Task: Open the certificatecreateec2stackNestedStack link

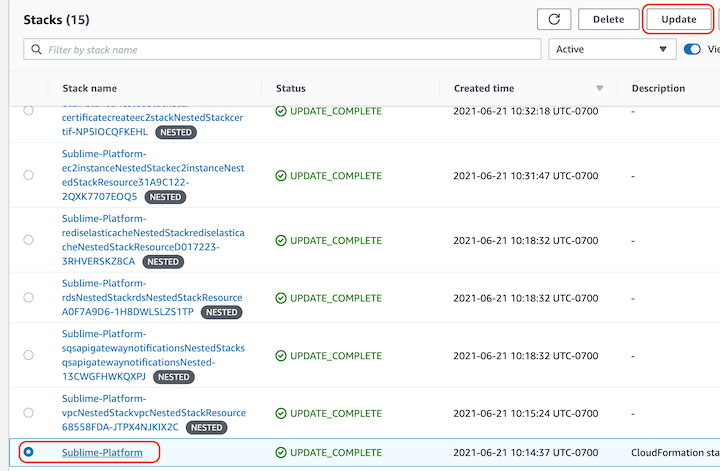Action: 152,122
